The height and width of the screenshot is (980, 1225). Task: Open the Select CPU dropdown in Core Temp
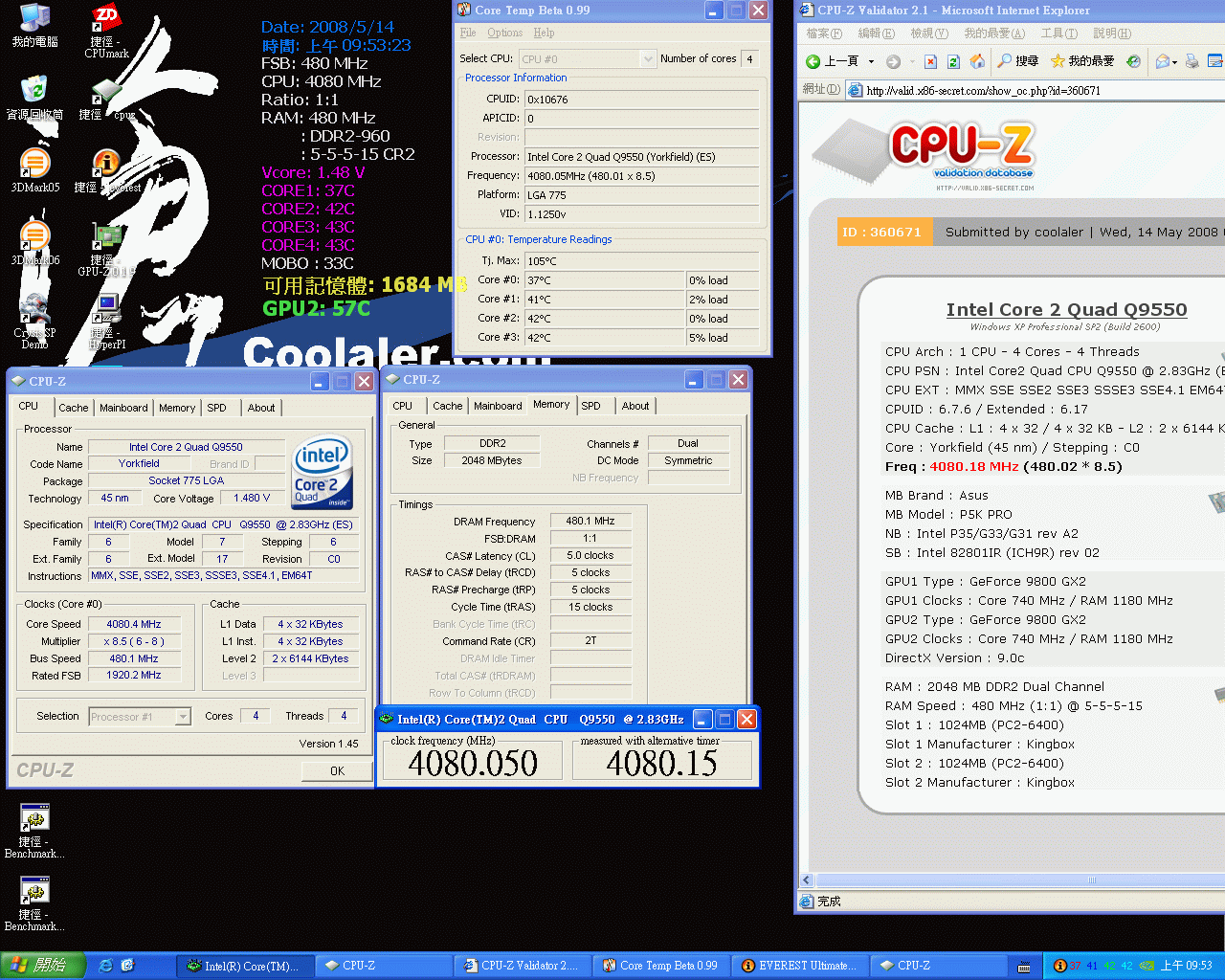click(648, 58)
